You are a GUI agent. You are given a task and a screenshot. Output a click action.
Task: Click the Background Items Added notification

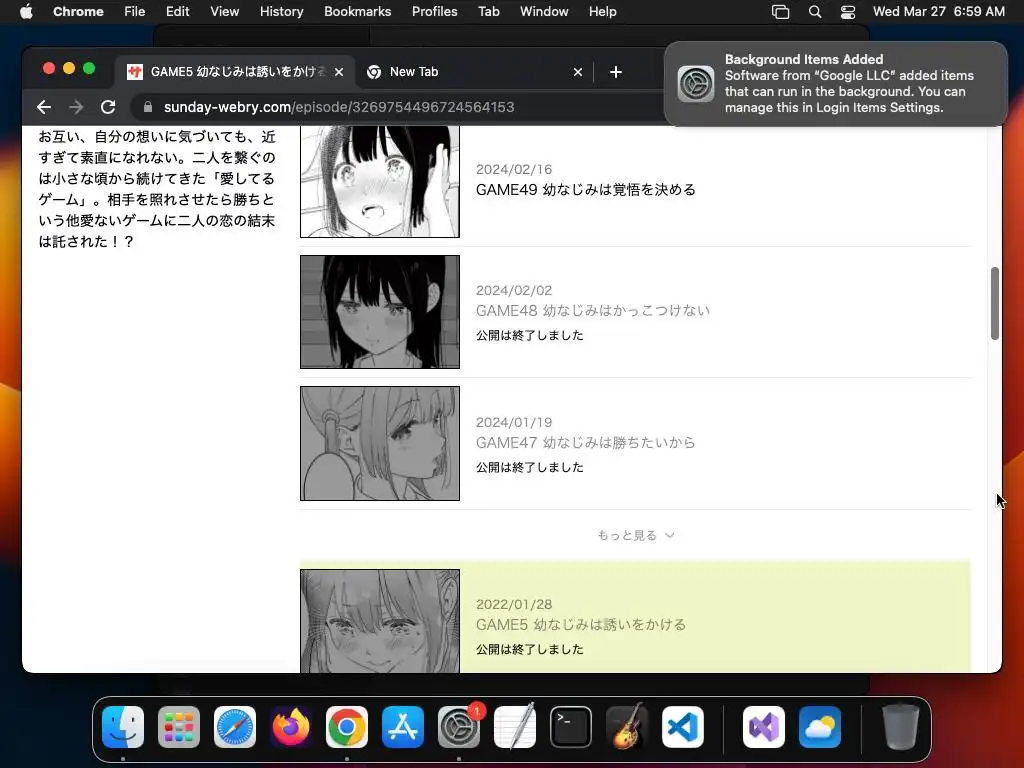click(835, 84)
